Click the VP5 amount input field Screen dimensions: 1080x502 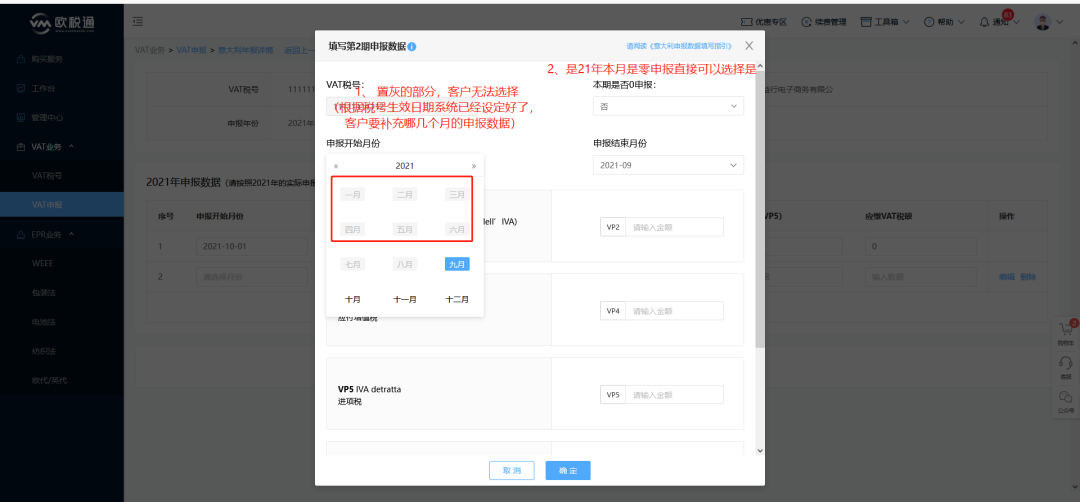tap(674, 395)
